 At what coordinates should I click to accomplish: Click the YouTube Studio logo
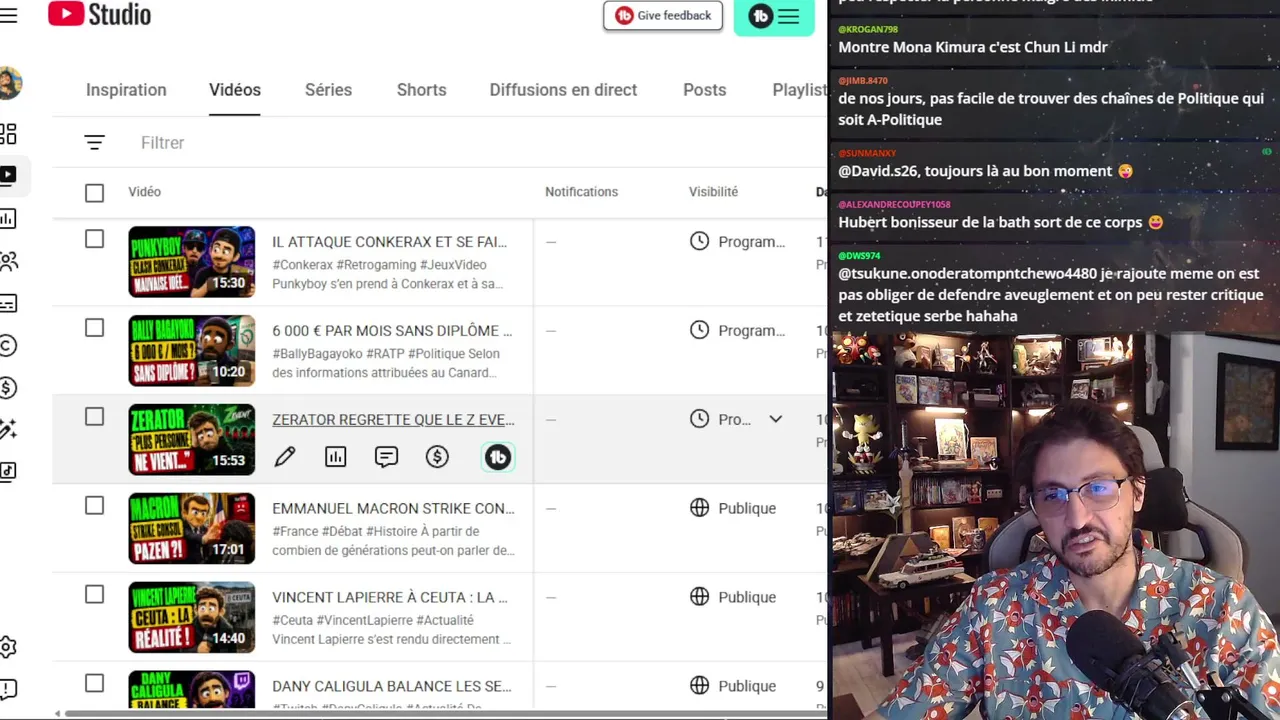click(x=99, y=15)
